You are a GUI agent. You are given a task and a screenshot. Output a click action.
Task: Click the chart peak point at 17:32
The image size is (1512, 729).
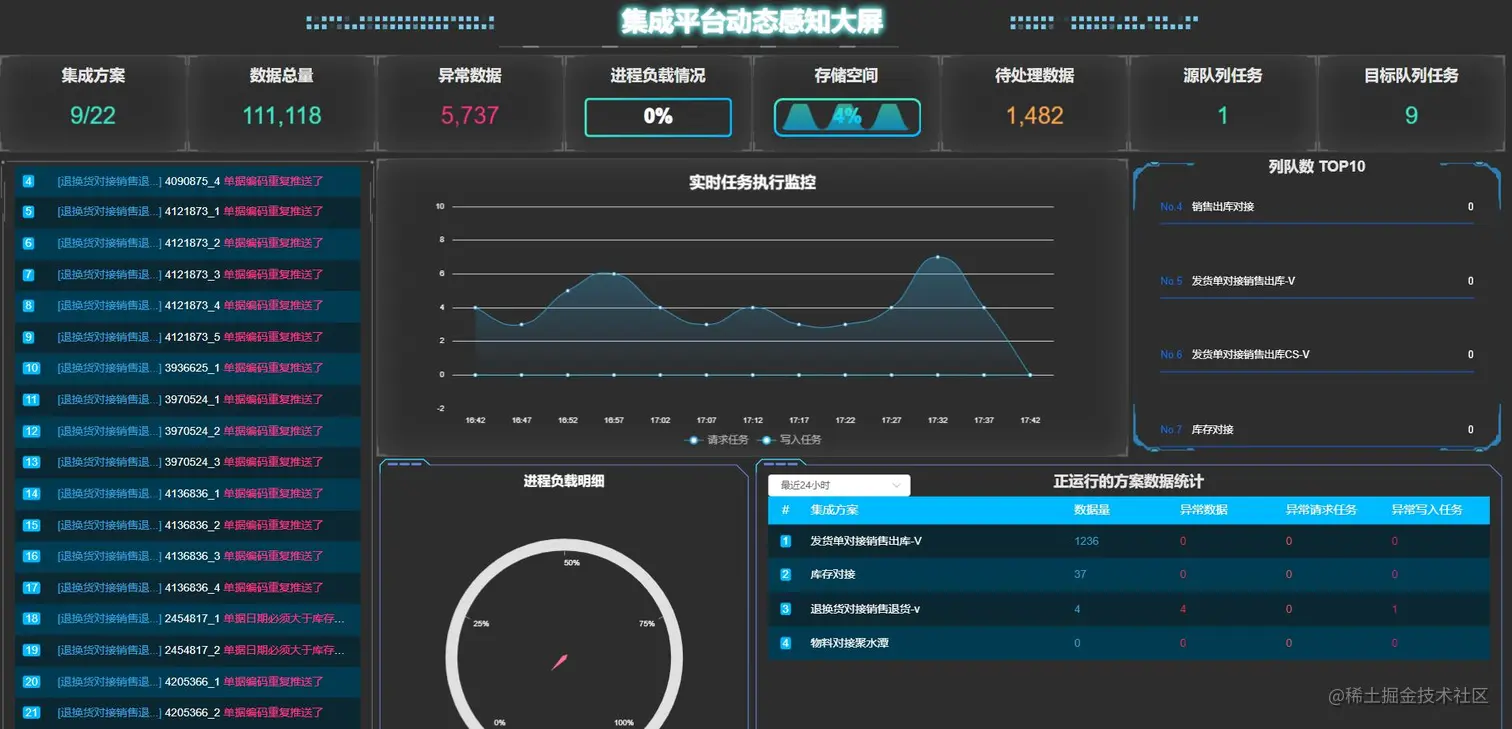pyautogui.click(x=937, y=257)
